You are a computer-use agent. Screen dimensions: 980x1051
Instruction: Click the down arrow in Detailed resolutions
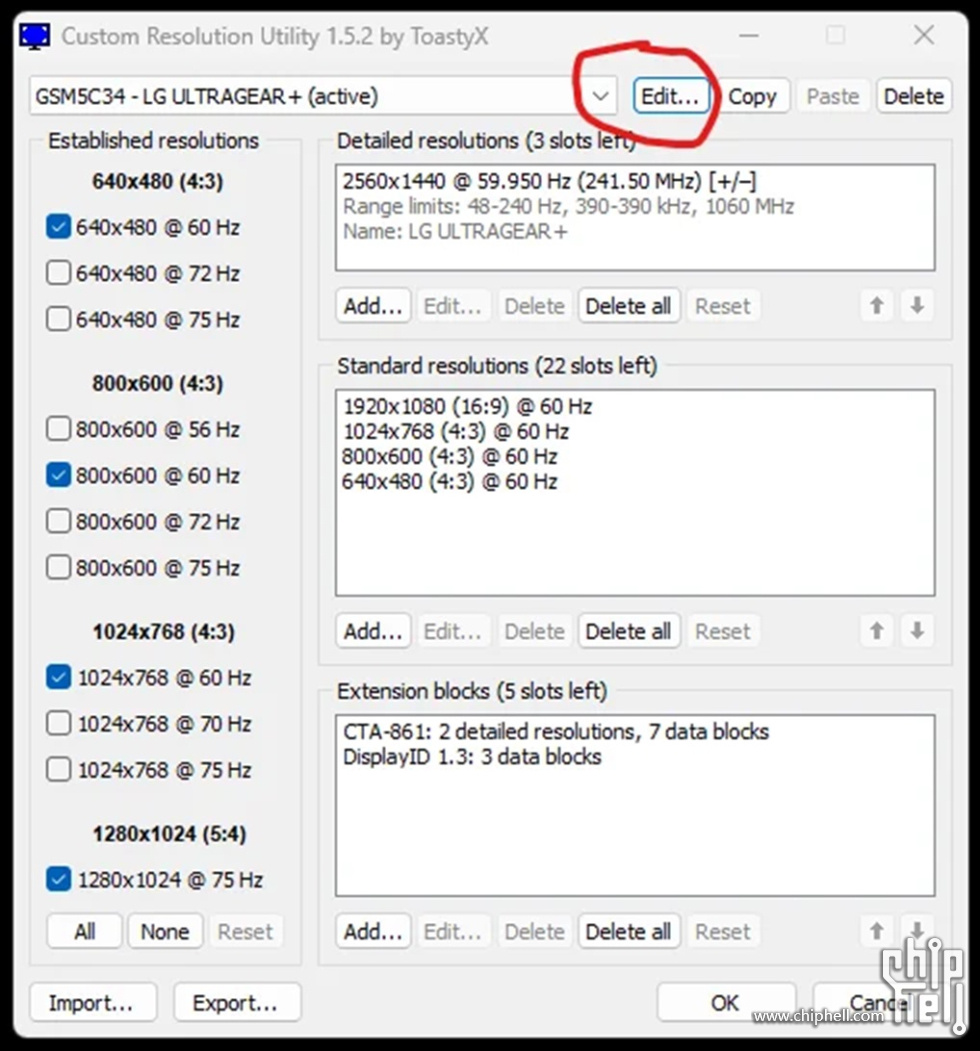(x=917, y=306)
